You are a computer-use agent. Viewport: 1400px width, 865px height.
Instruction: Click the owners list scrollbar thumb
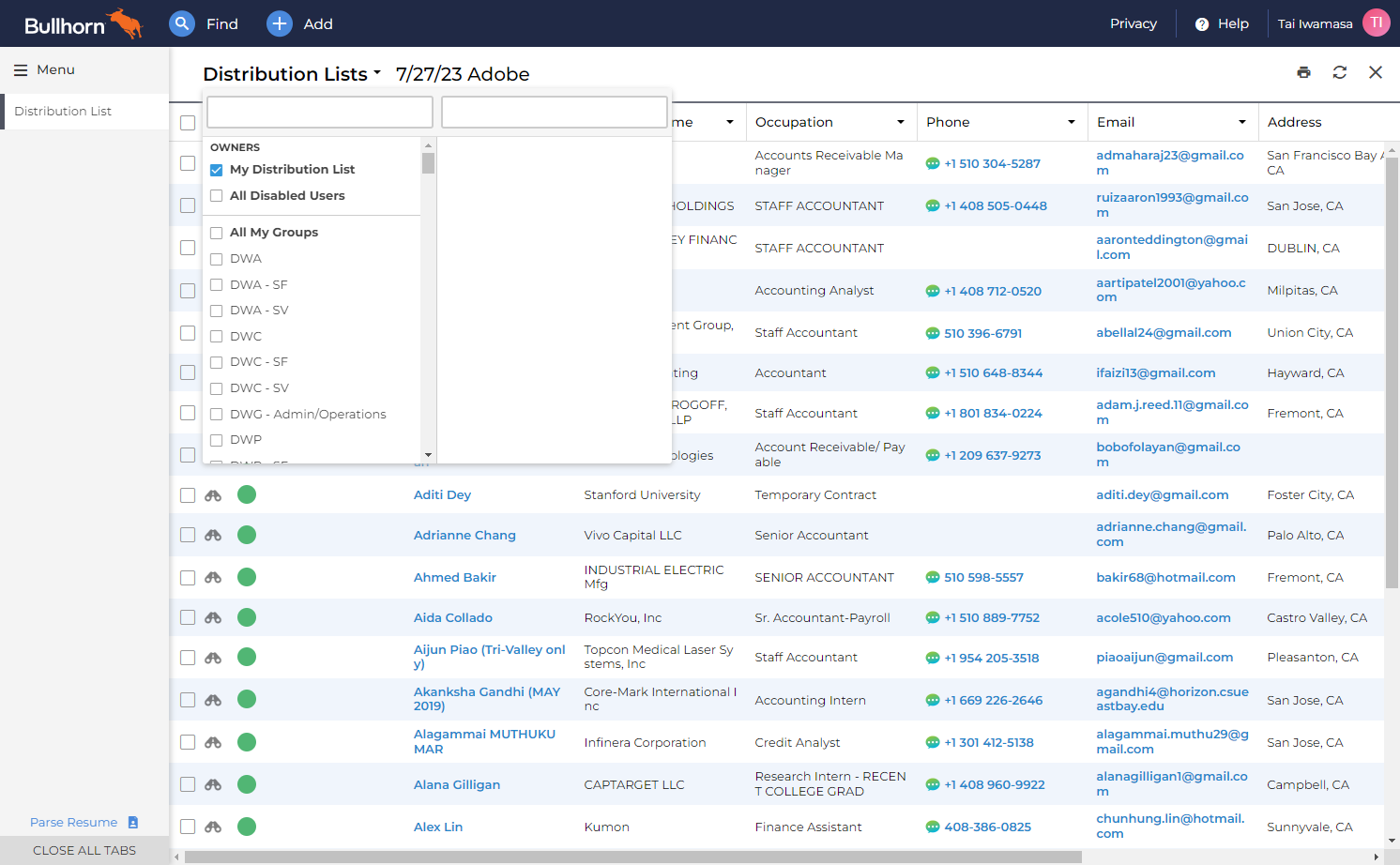428,163
